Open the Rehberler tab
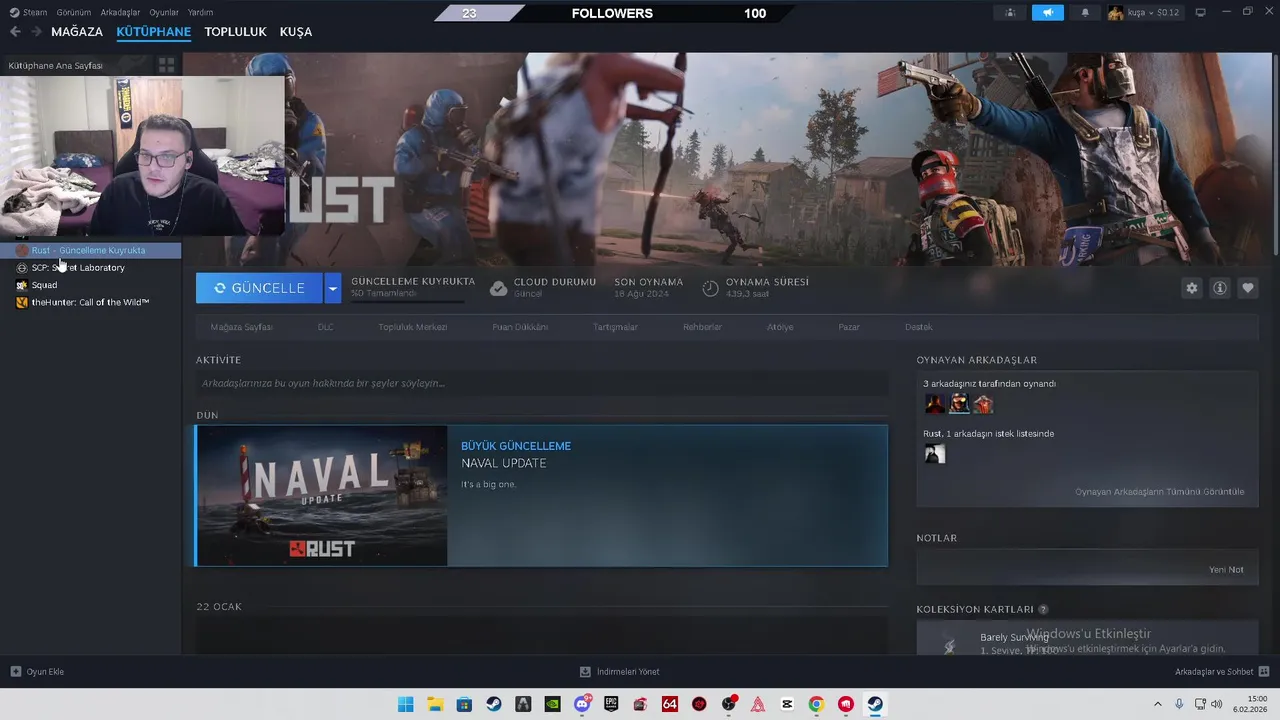1280x720 pixels. point(702,327)
